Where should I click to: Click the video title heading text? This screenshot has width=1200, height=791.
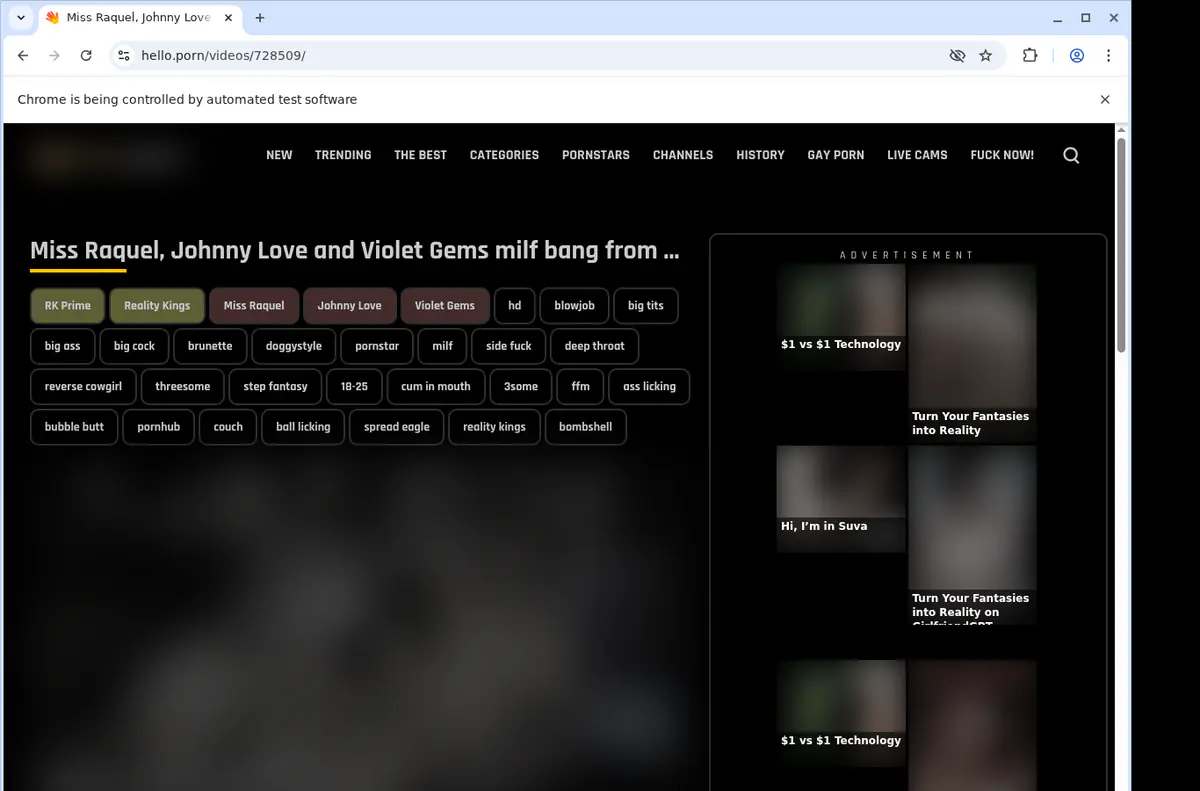[x=355, y=250]
